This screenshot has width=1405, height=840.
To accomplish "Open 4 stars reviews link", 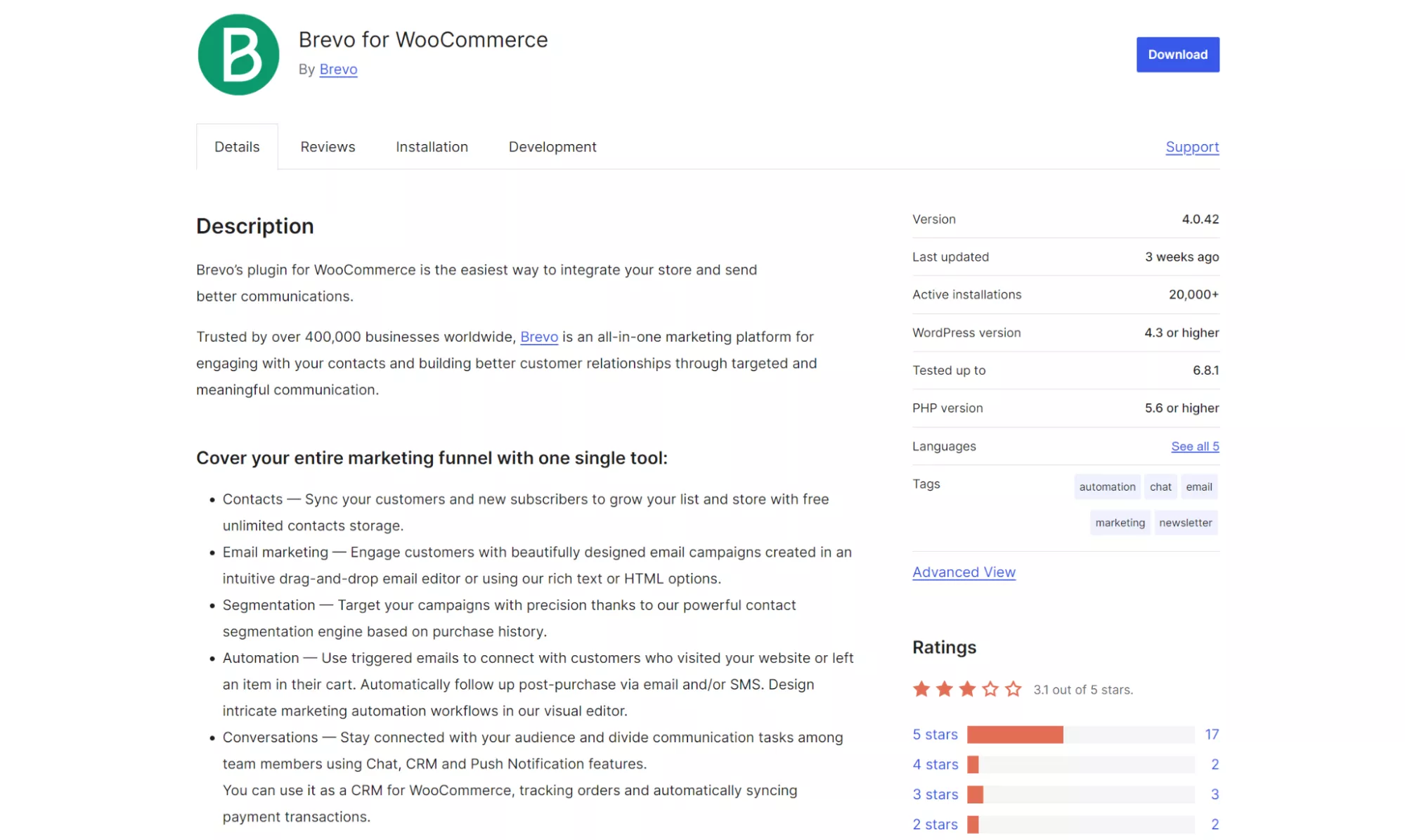I will click(x=935, y=764).
